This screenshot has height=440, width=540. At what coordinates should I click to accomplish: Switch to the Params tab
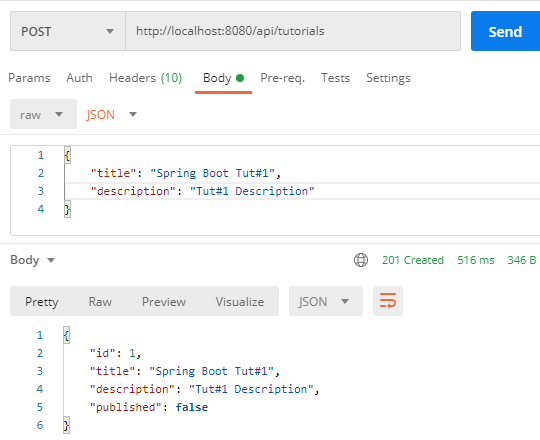[29, 78]
